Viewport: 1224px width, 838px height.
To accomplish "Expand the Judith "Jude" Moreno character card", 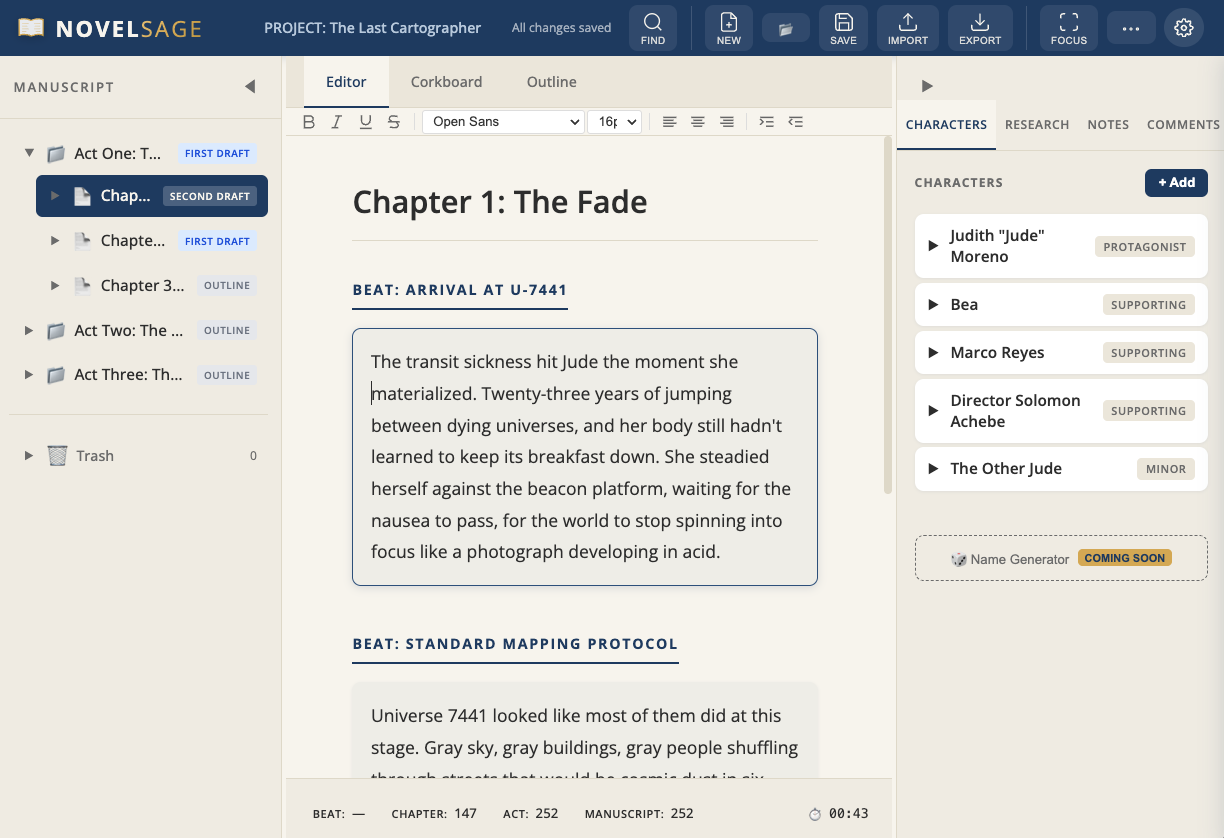I will coord(932,245).
